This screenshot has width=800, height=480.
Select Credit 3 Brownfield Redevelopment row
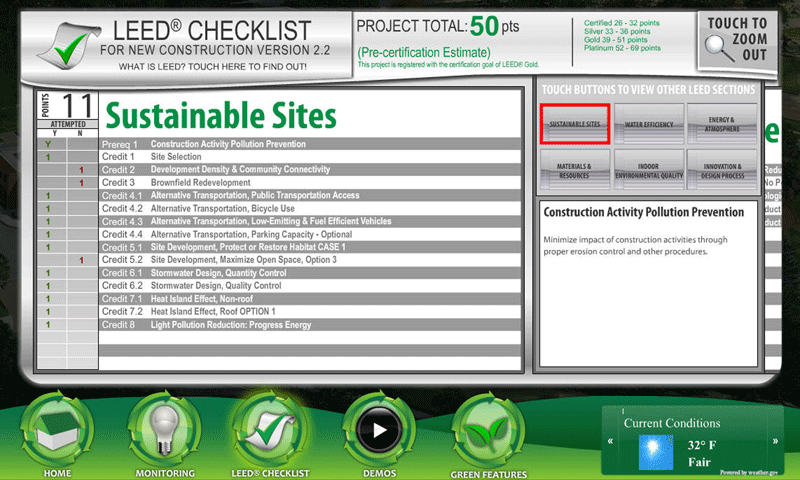click(310, 183)
